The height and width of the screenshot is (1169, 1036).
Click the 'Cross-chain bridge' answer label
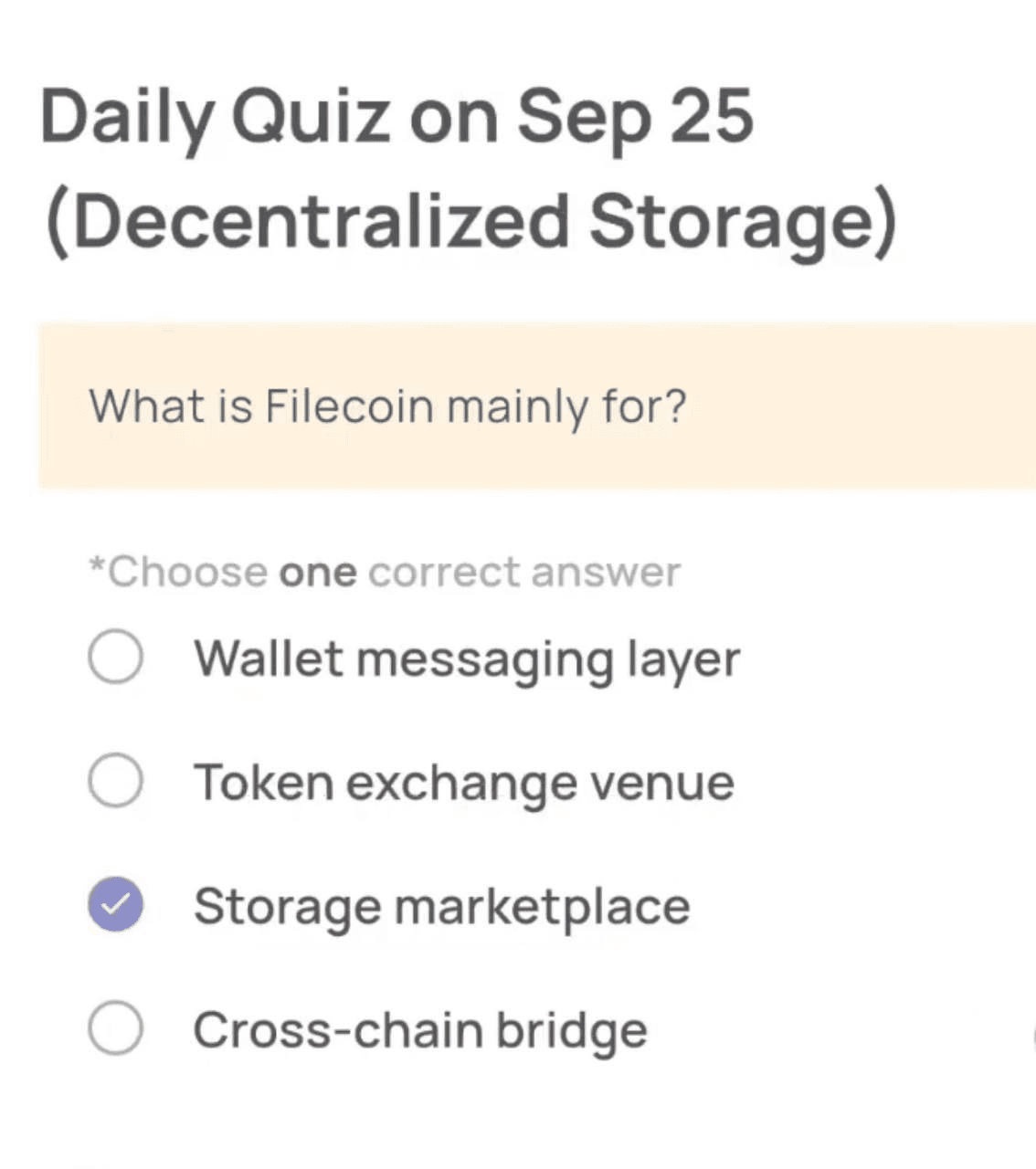420,1030
